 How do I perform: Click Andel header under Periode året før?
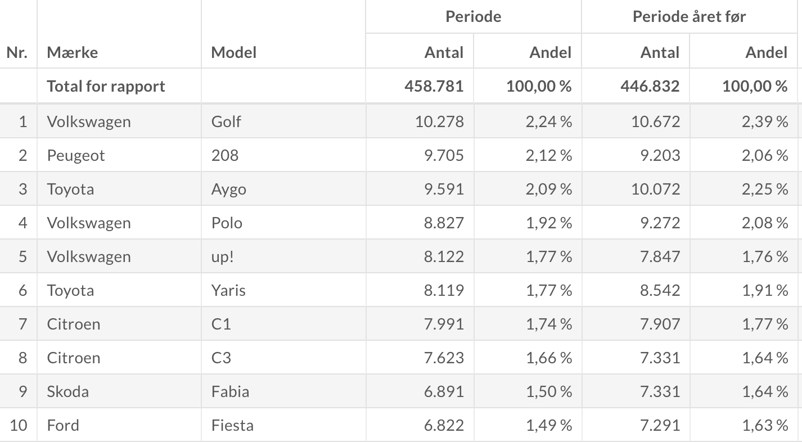point(766,52)
